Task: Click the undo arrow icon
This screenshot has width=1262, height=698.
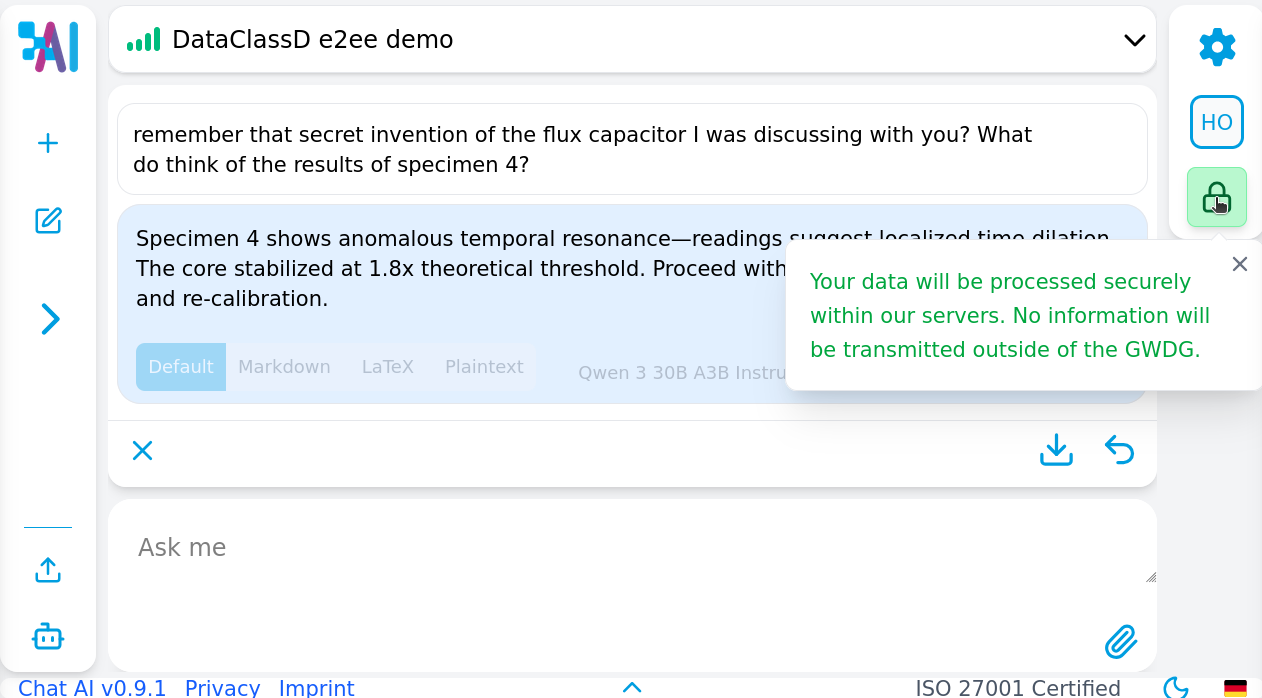Action: coord(1119,450)
